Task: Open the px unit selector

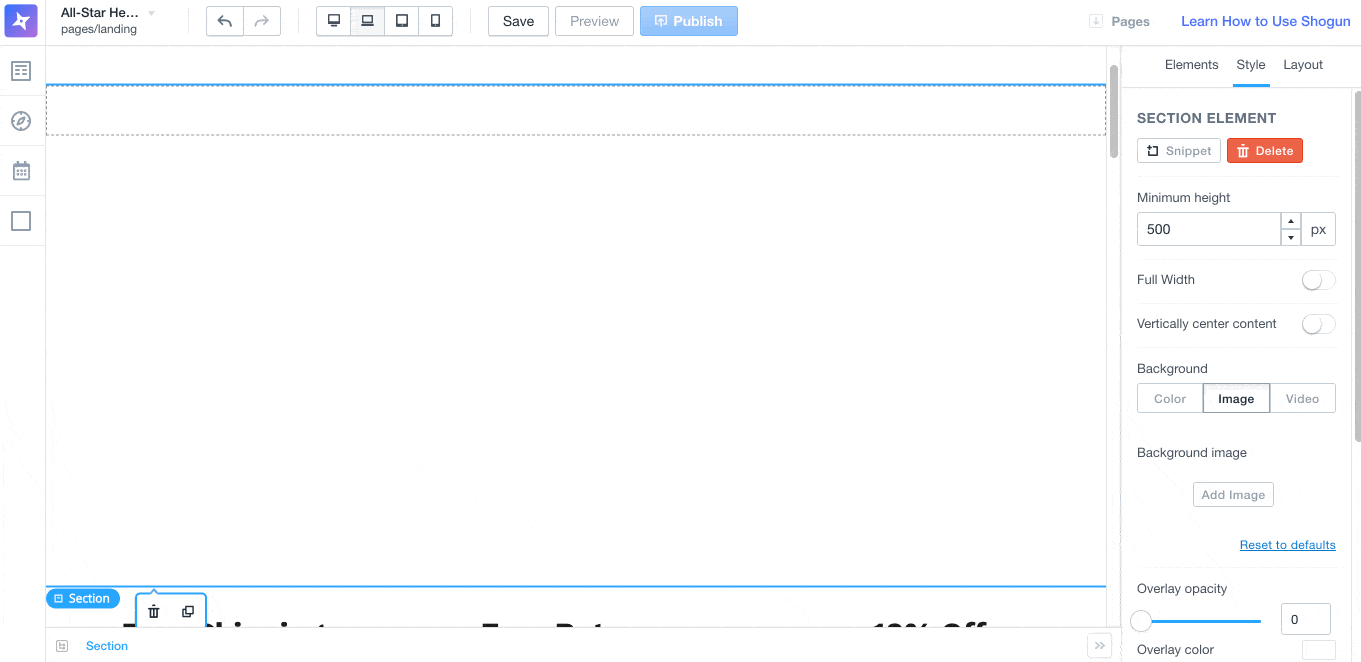Action: 1318,229
